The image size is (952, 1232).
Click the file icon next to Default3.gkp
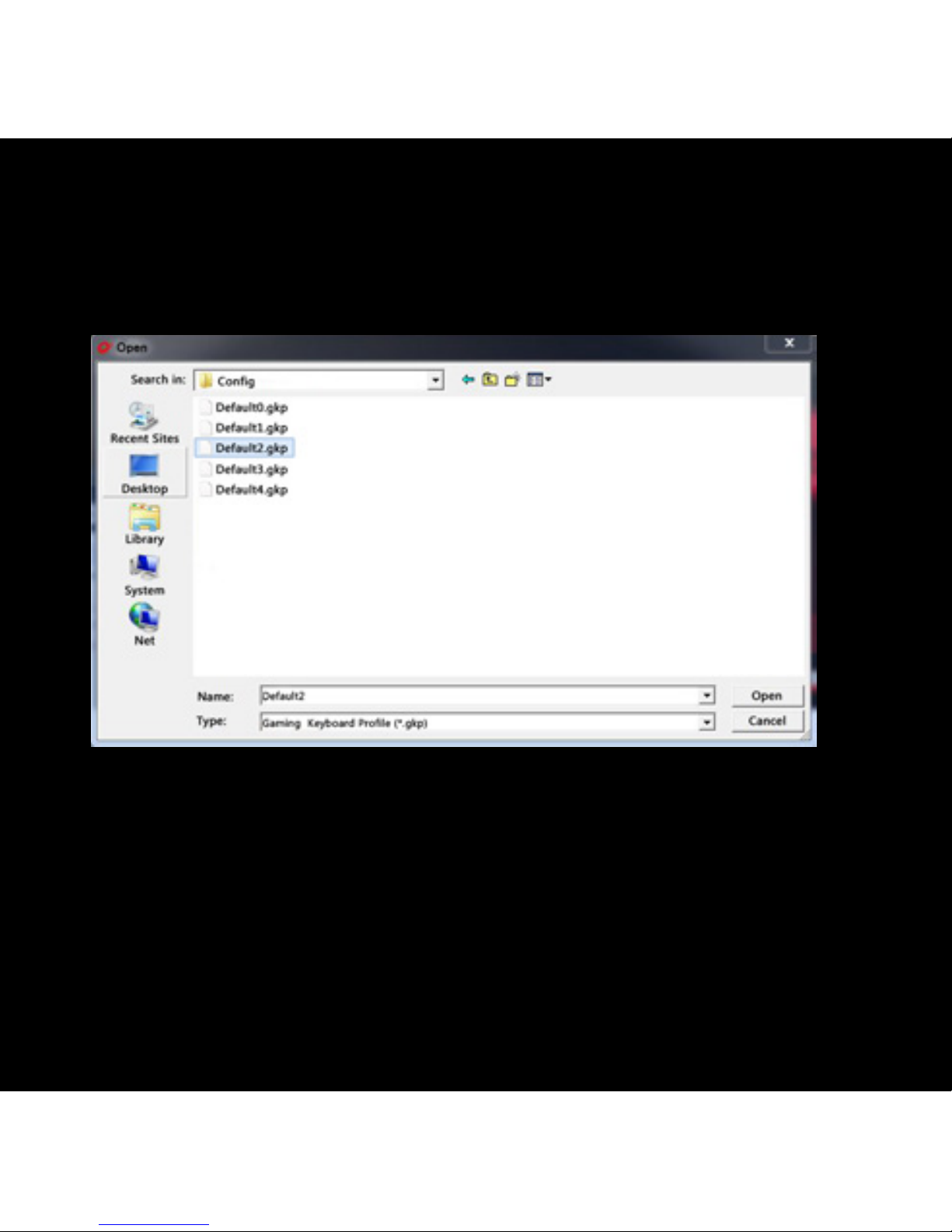pyautogui.click(x=205, y=469)
